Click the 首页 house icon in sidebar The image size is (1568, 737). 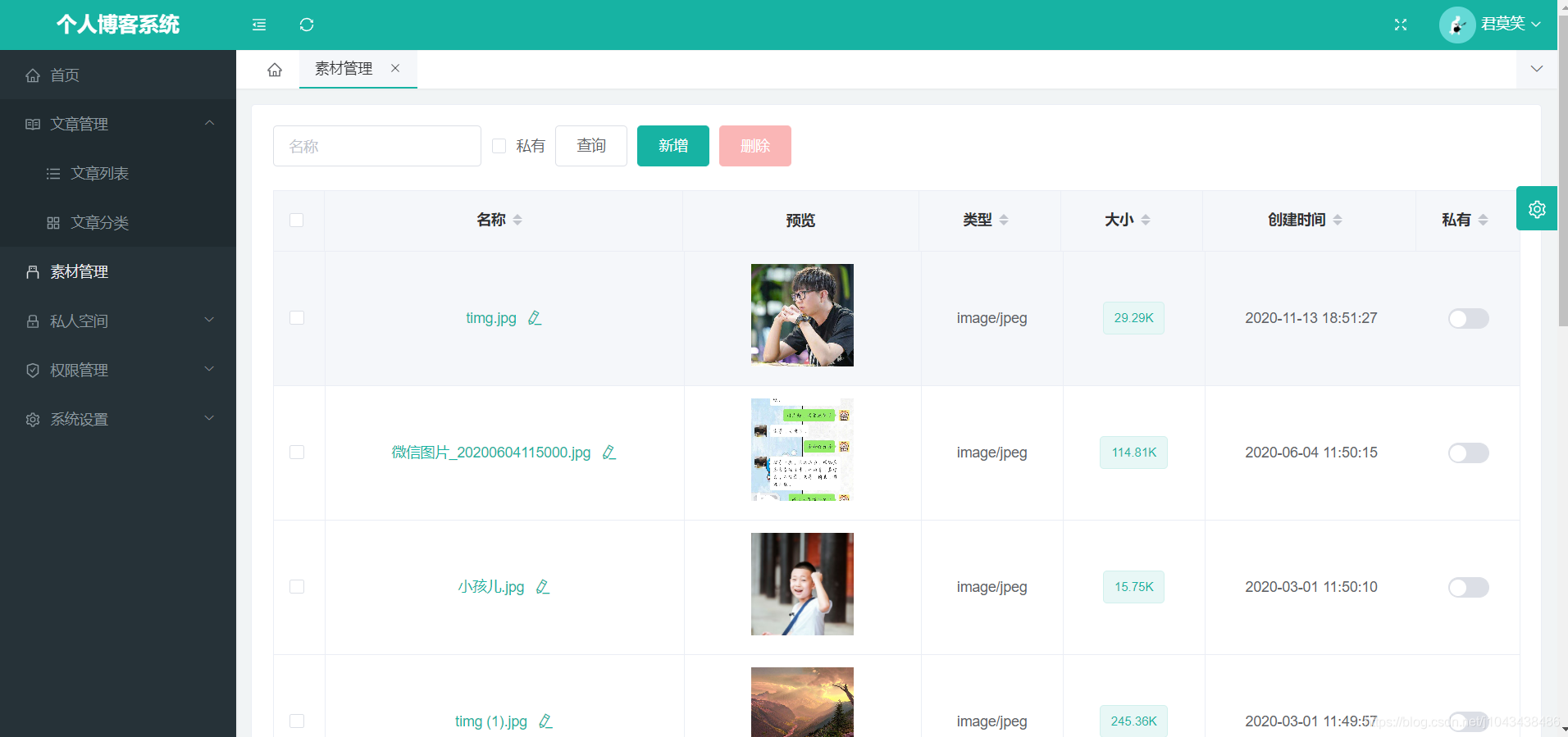coord(33,75)
